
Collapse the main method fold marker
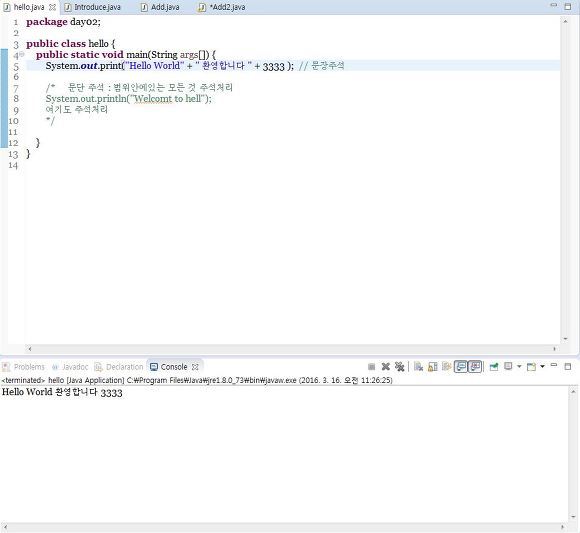[22, 55]
